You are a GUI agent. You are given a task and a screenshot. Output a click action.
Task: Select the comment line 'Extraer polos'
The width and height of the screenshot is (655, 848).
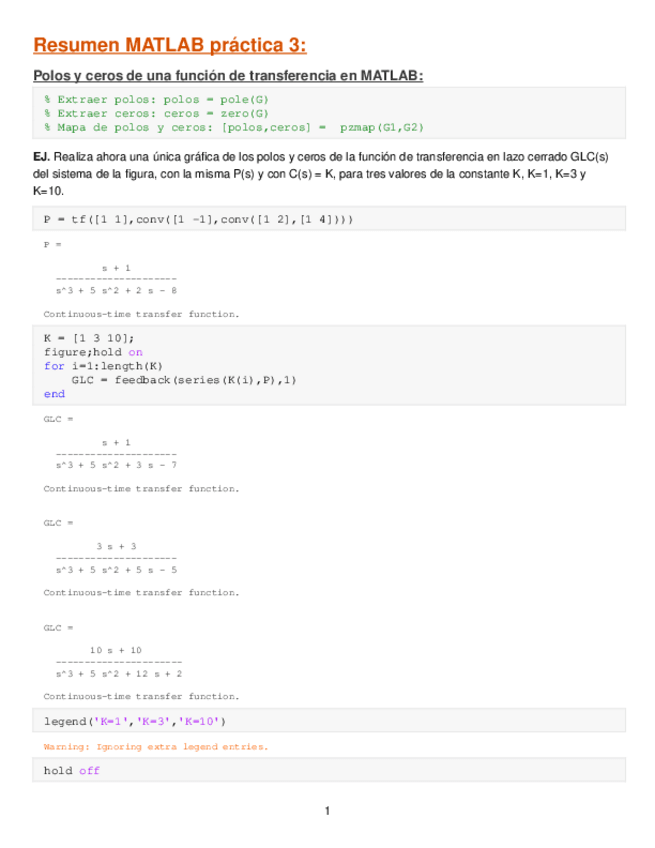(156, 100)
